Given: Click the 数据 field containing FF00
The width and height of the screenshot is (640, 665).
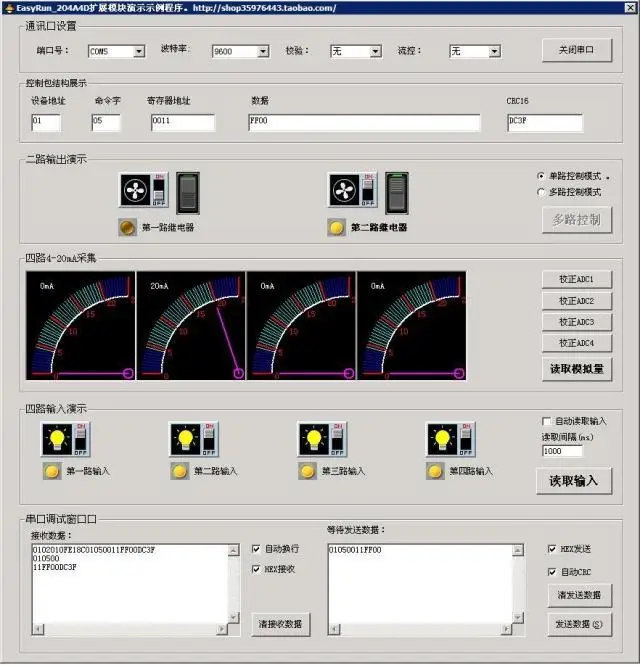Looking at the screenshot, I should click(x=364, y=123).
